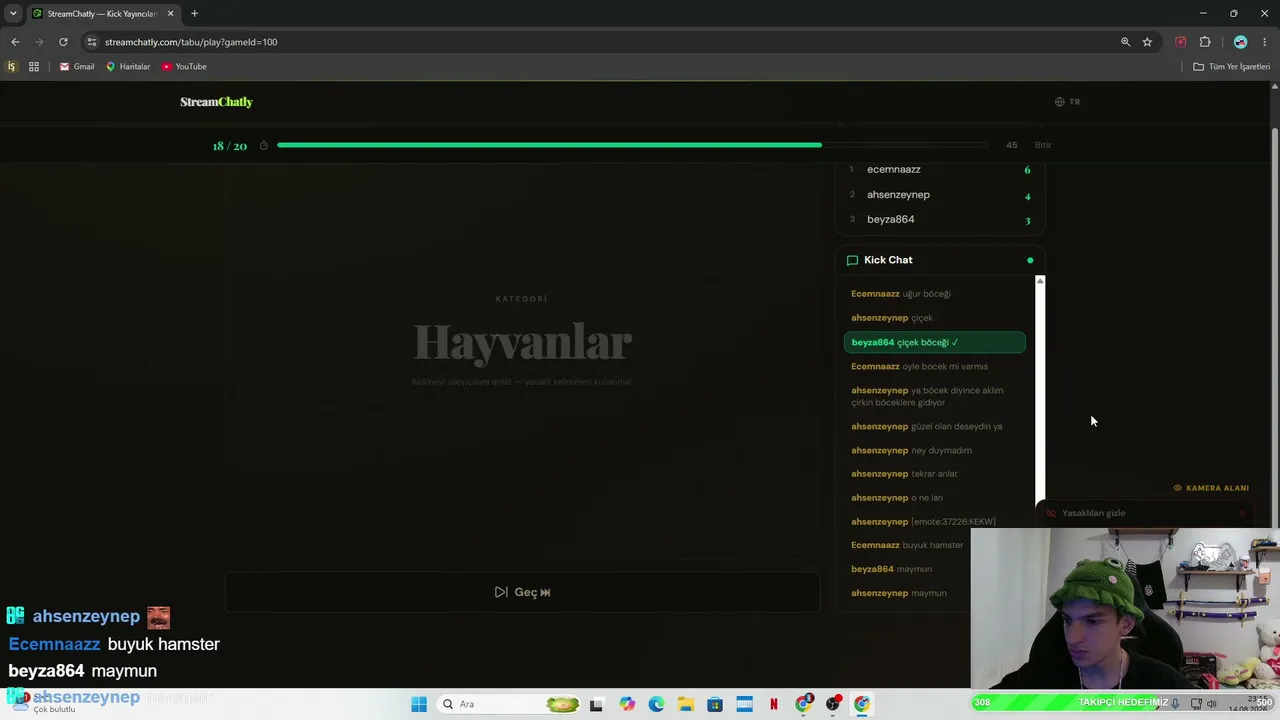Image resolution: width=1280 pixels, height=720 pixels.
Task: Expand the Tüm Yer İşaretleri folder
Action: 1231,66
